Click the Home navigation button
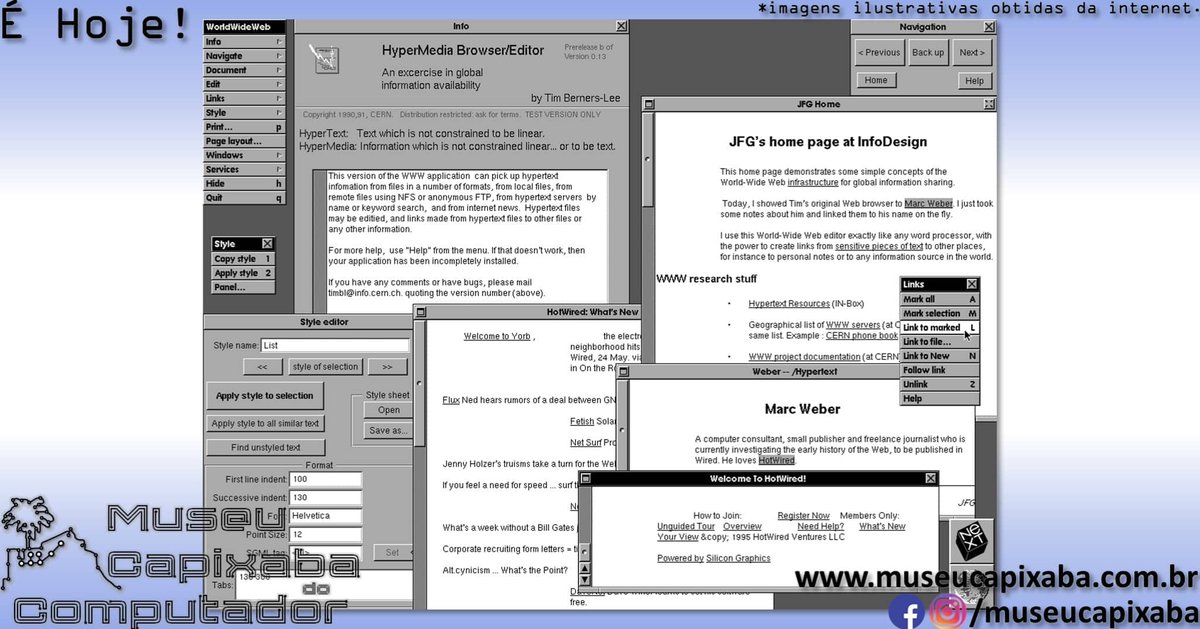This screenshot has height=629, width=1200. pos(876,81)
